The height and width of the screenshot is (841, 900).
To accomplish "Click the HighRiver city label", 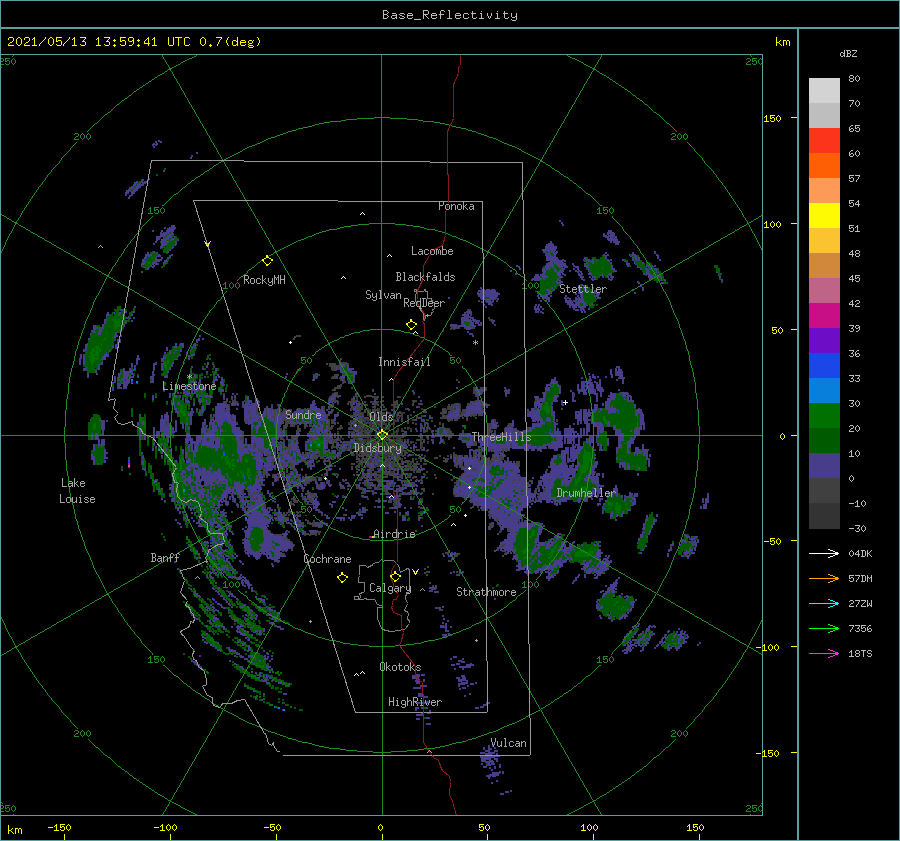I will pyautogui.click(x=415, y=702).
